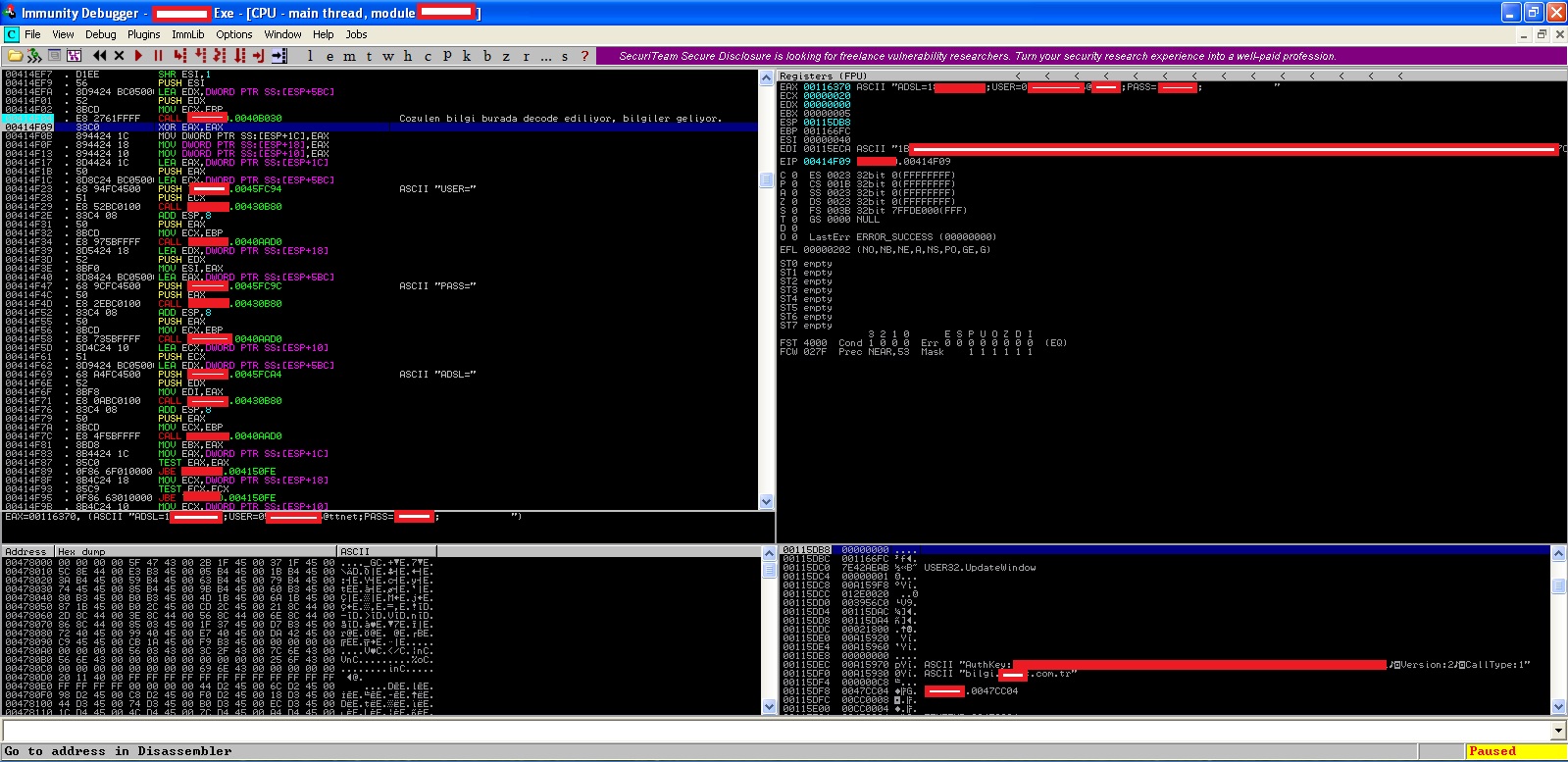
Task: Open the command bar history dropdown arrow
Action: point(1559,731)
